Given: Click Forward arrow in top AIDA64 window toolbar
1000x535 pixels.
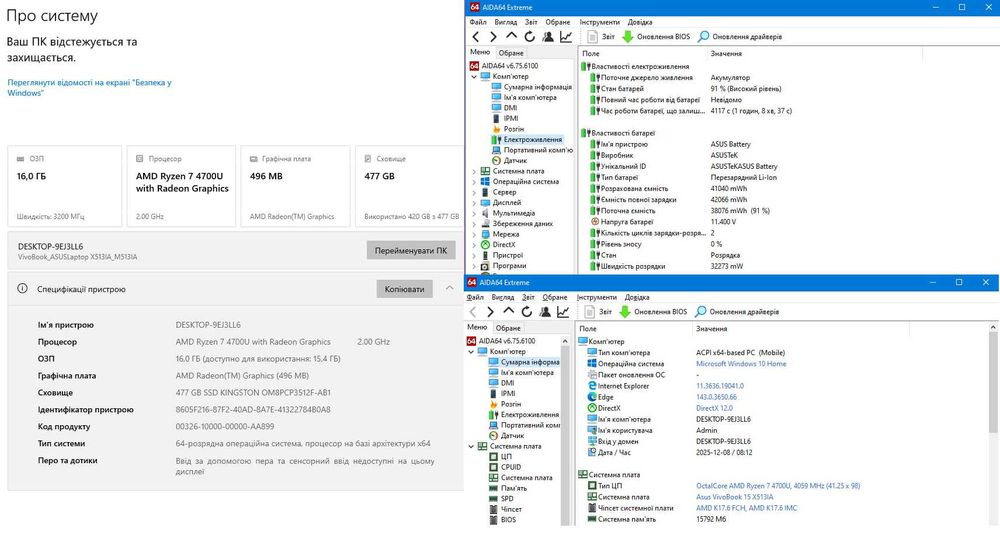Looking at the screenshot, I should tap(493, 37).
